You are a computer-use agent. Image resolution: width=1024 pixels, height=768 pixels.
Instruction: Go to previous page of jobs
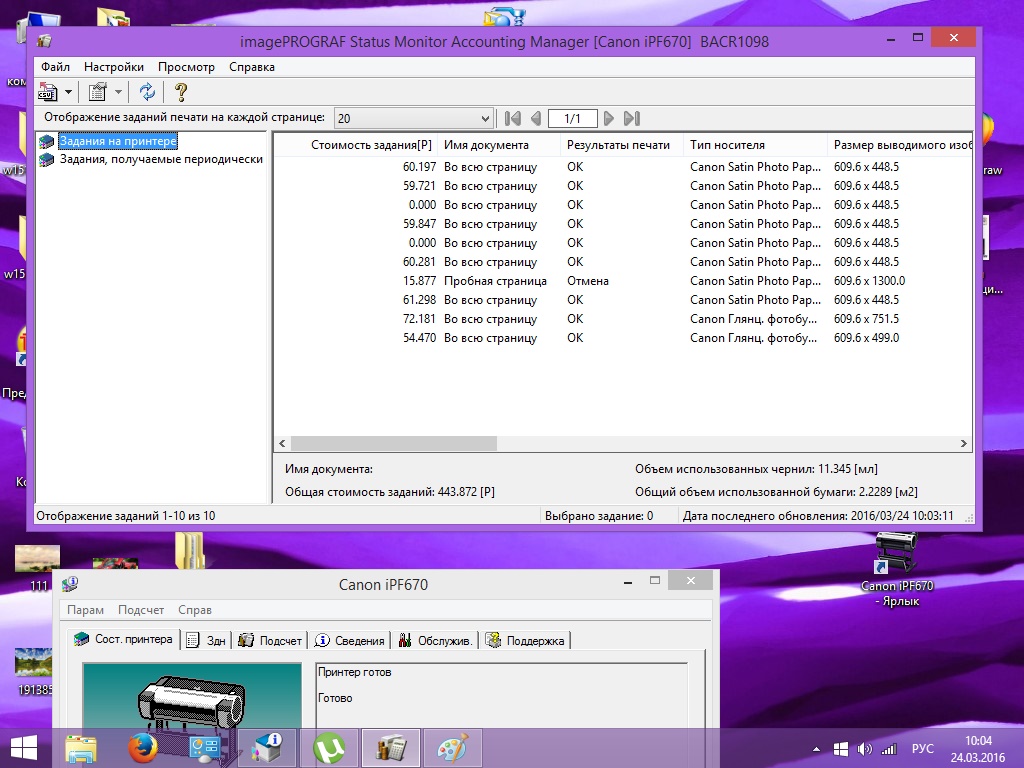[536, 118]
